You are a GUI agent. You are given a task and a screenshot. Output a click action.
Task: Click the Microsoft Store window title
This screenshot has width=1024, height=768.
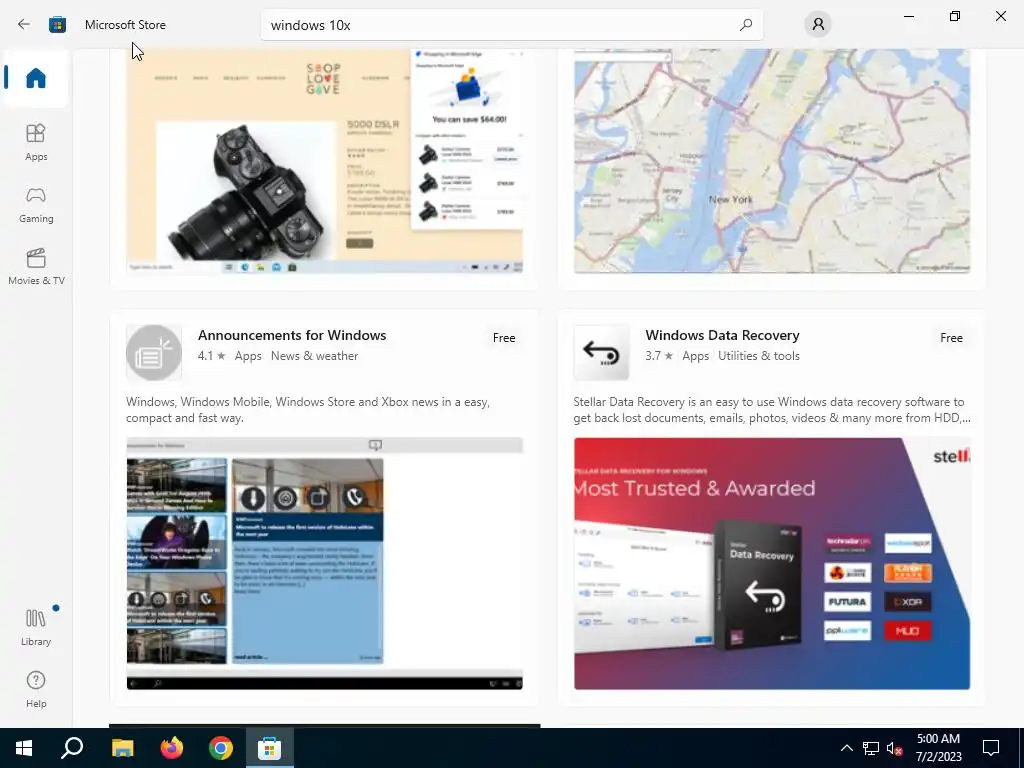[125, 25]
